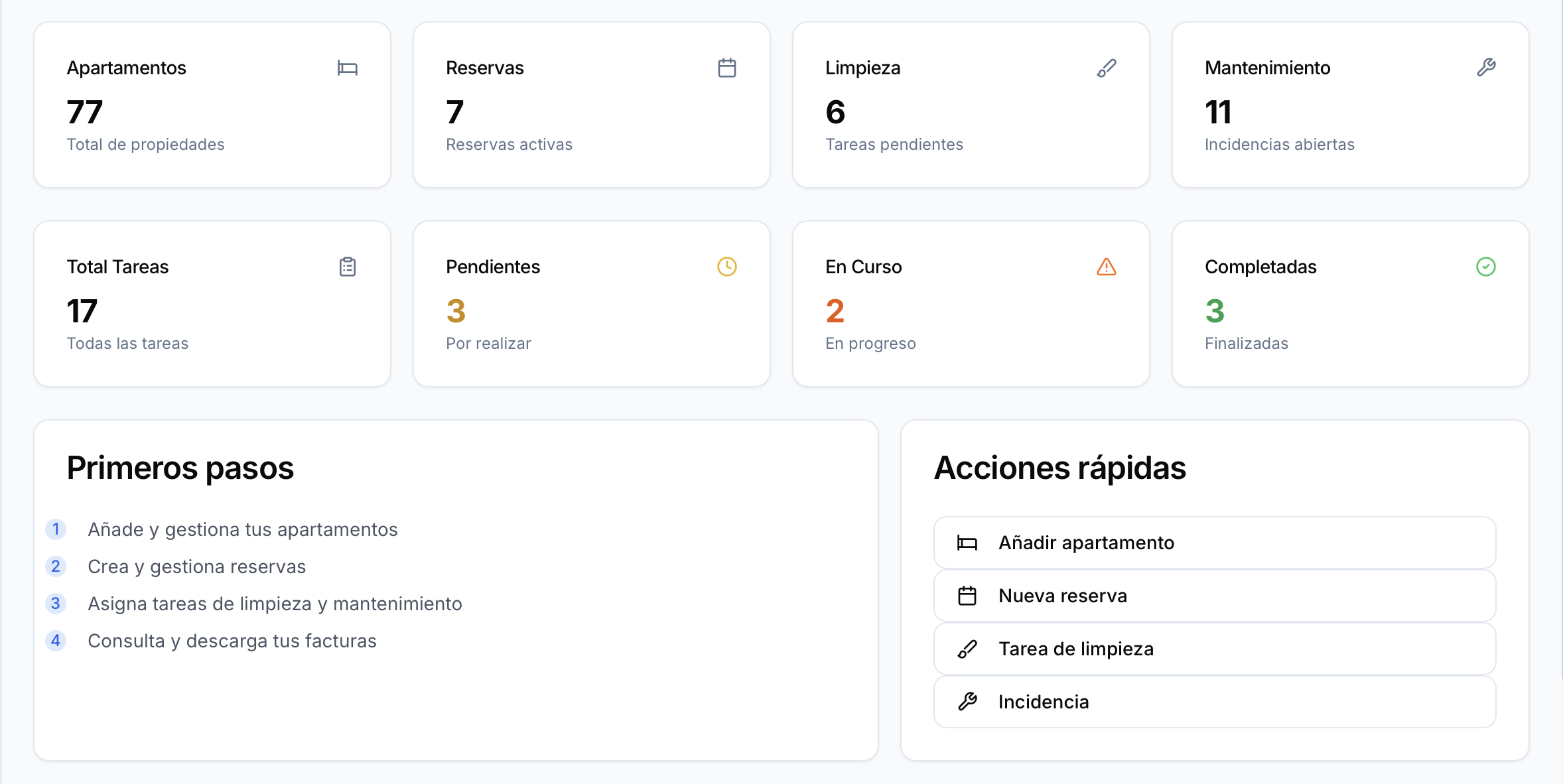The image size is (1563, 784).
Task: Click the 'Primeros pasos' heading
Action: 180,468
